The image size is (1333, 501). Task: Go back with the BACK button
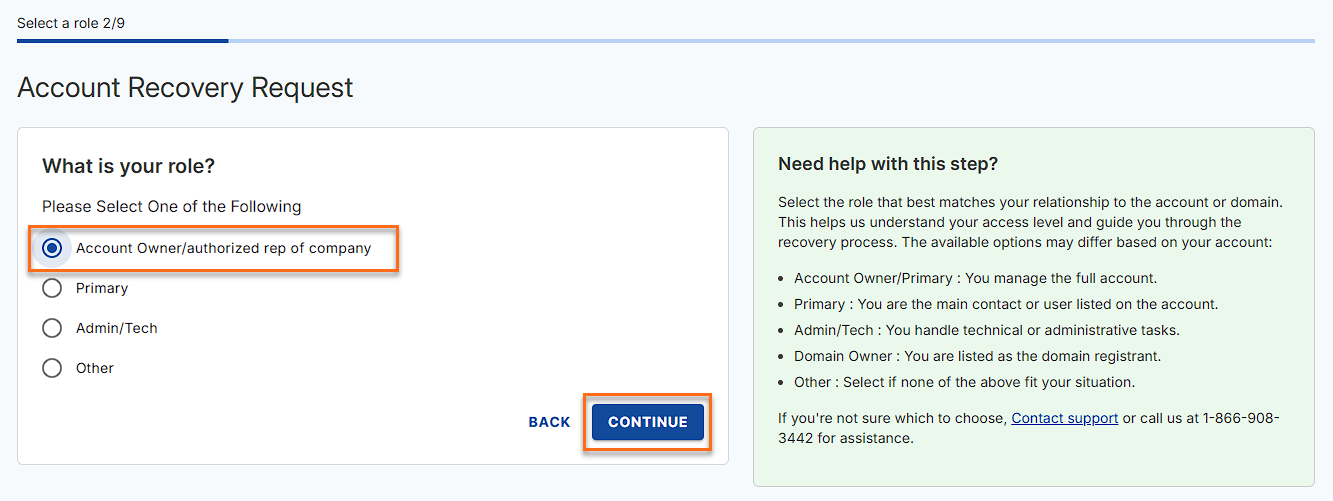(x=549, y=422)
